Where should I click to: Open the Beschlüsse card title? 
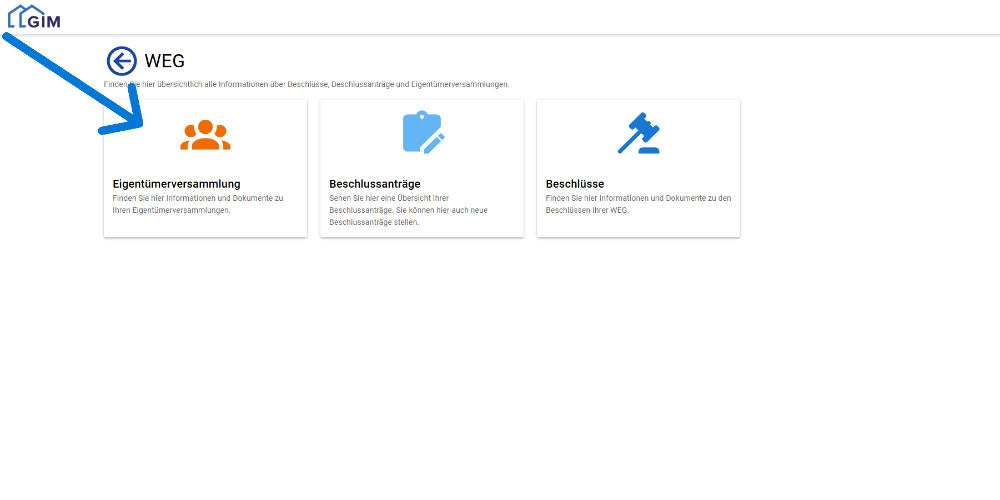click(575, 184)
